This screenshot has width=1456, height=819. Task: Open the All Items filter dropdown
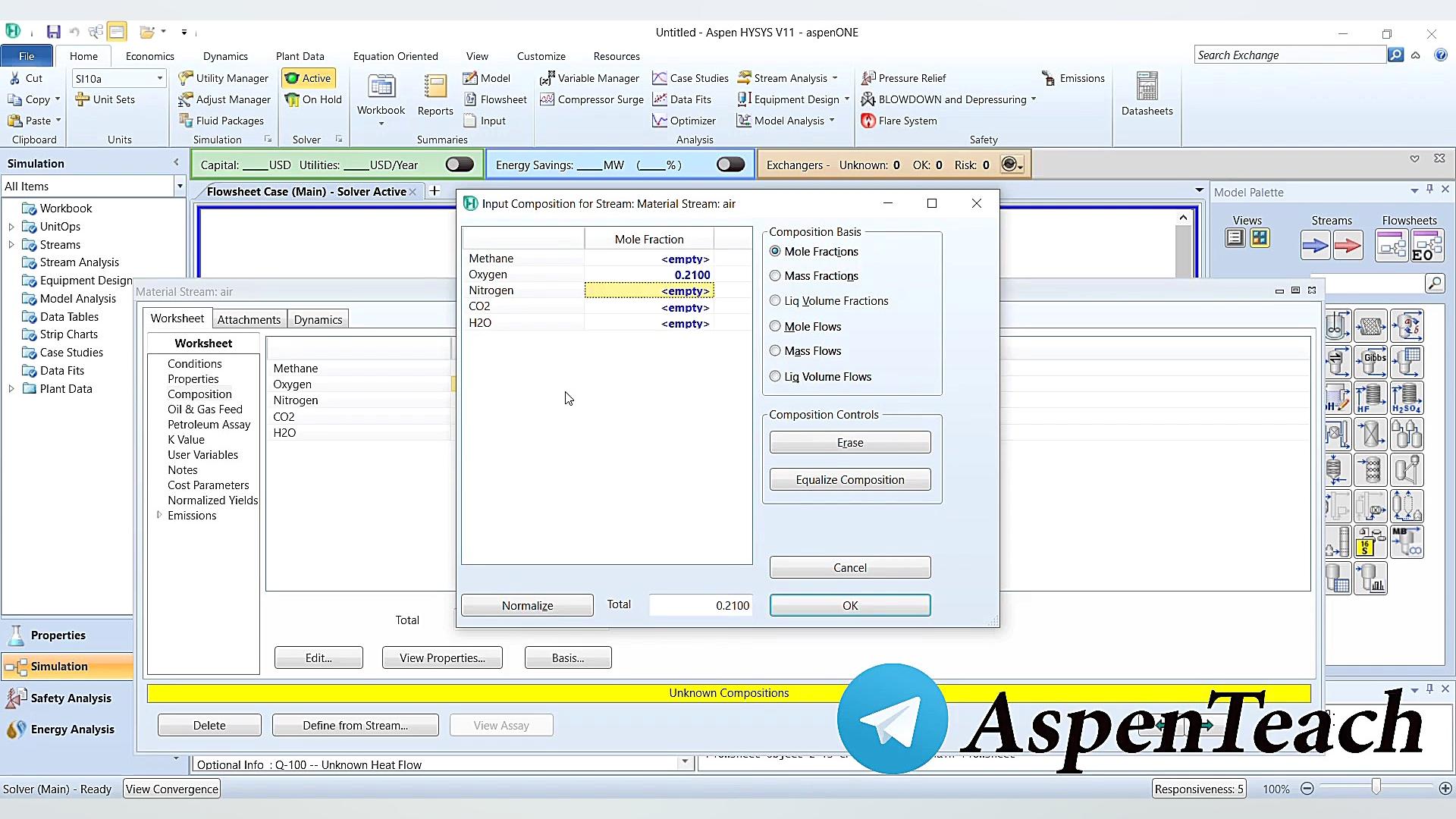[180, 187]
